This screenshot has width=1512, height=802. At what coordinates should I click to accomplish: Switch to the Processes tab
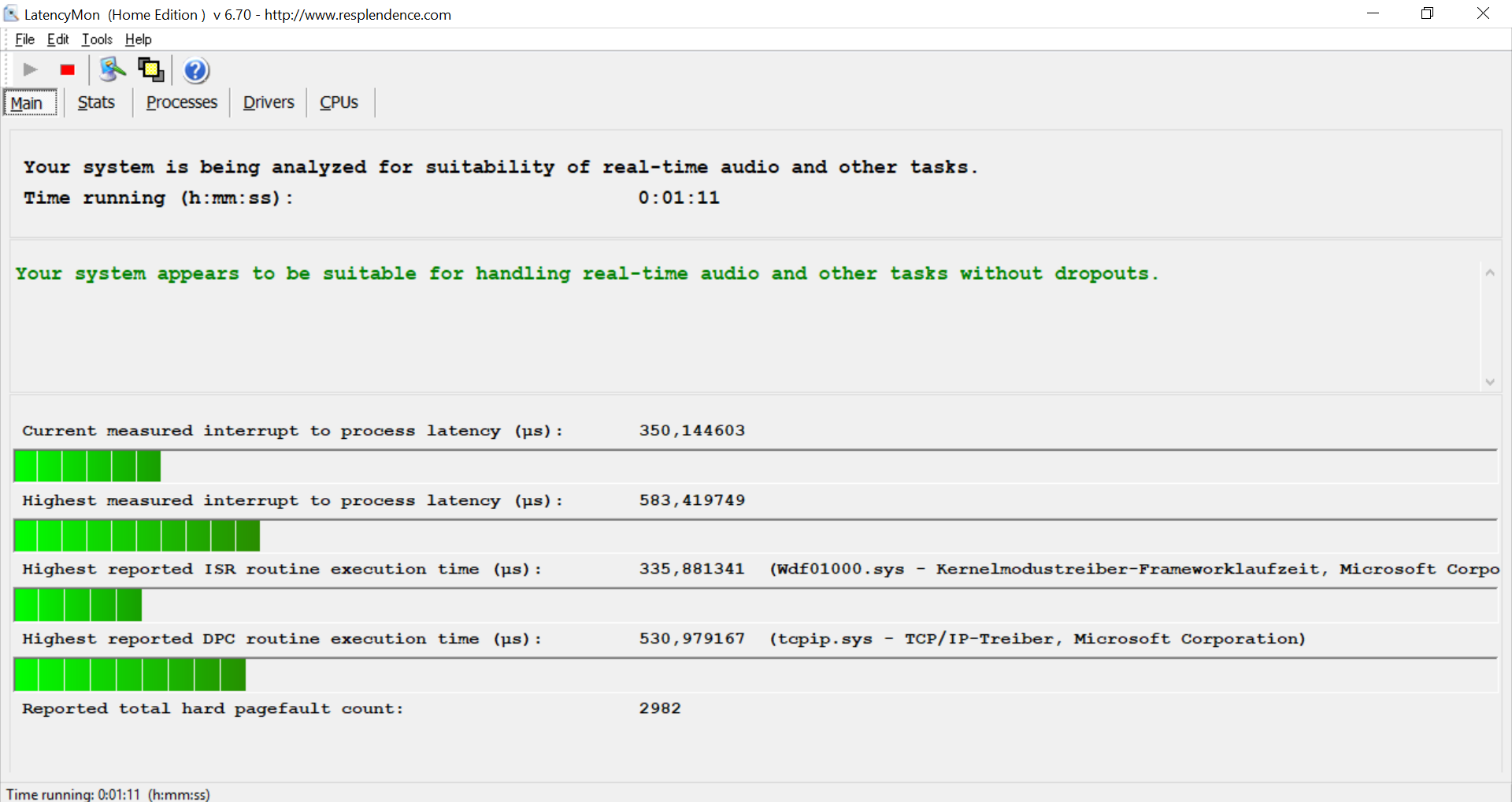[x=181, y=102]
